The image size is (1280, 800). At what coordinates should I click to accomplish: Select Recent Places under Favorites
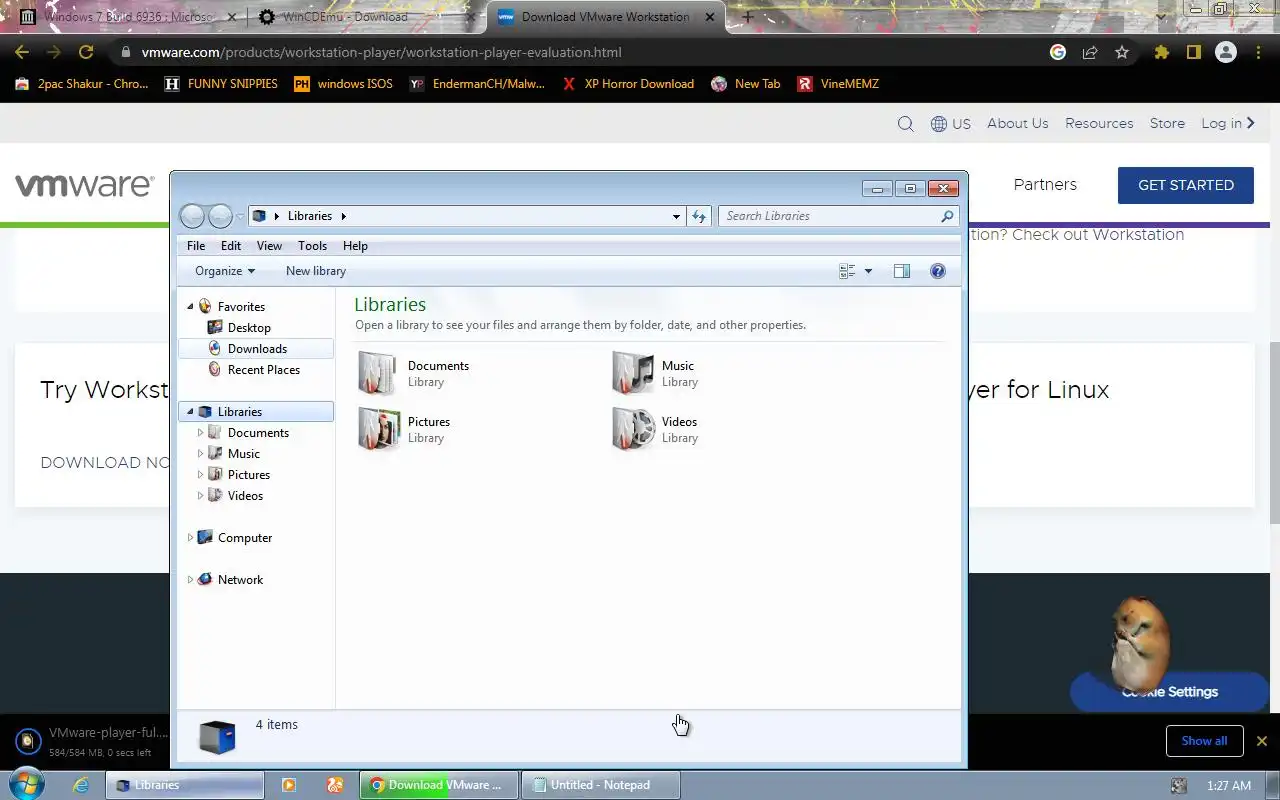pyautogui.click(x=264, y=370)
